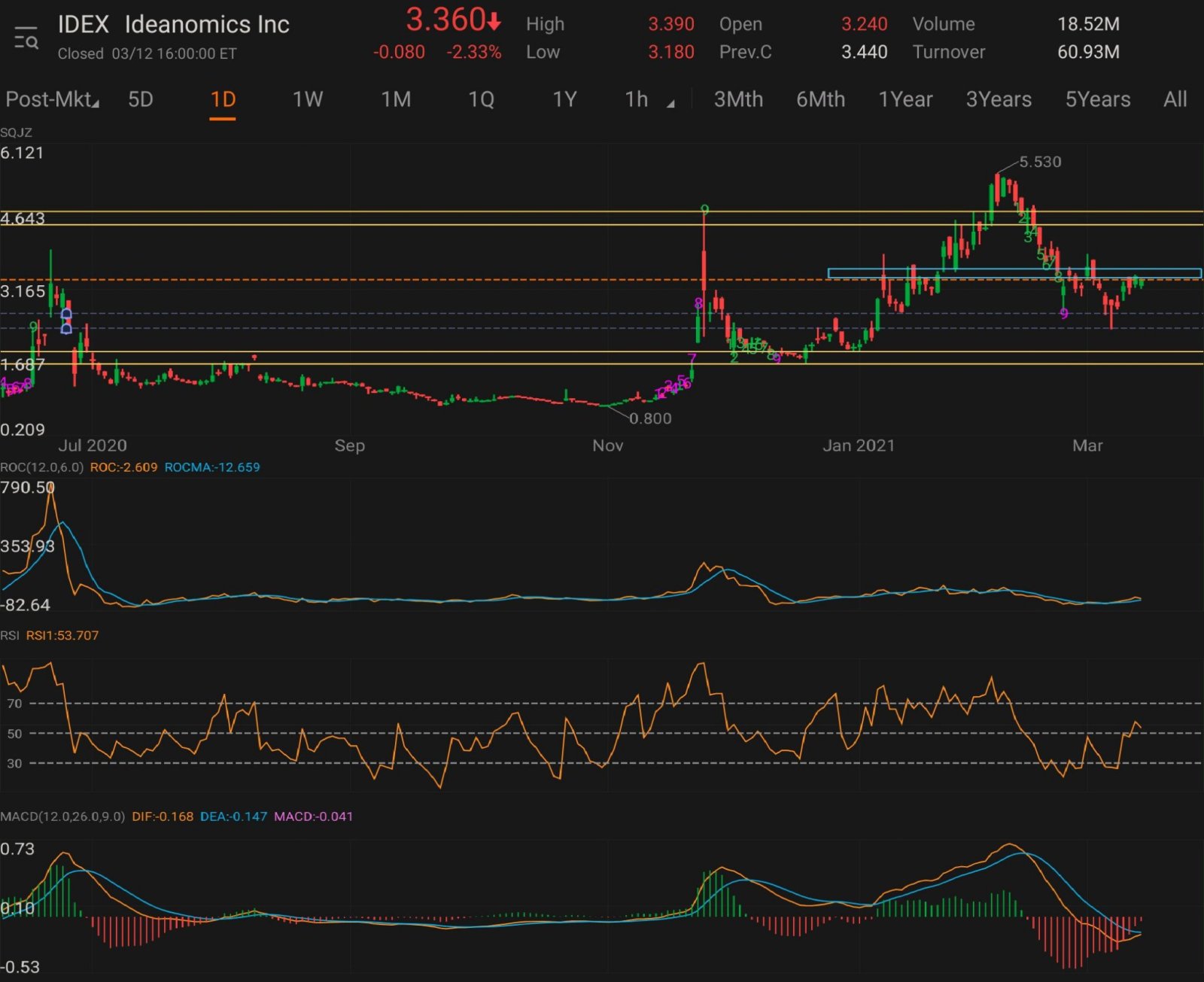Click the DEA:-0.147 value
This screenshot has width=1204, height=982.
point(233,816)
